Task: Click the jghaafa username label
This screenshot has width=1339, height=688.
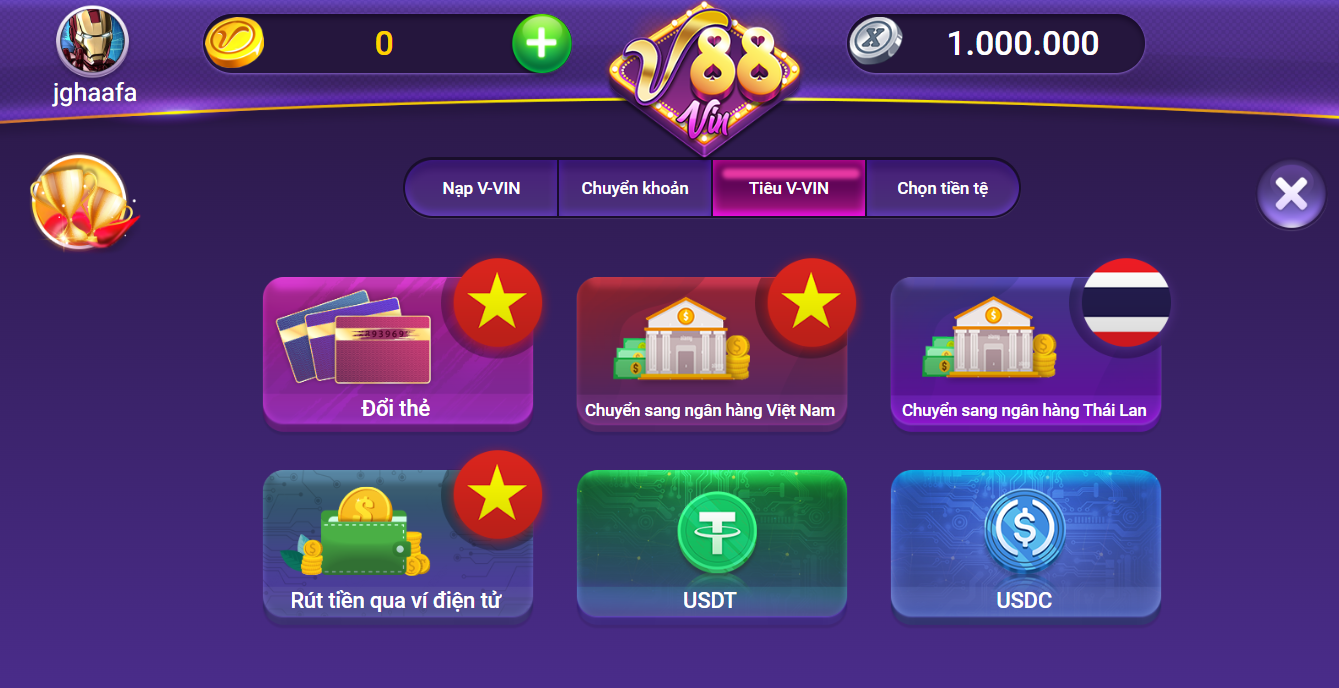Action: coord(95,93)
